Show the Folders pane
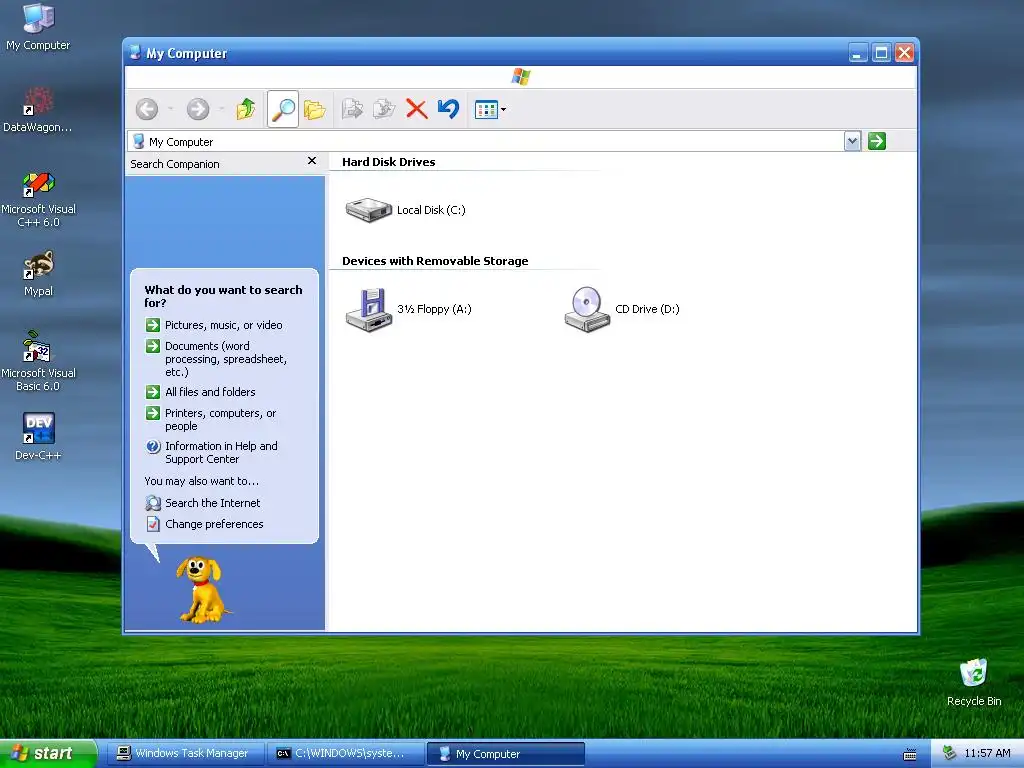This screenshot has height=768, width=1024. coord(315,109)
